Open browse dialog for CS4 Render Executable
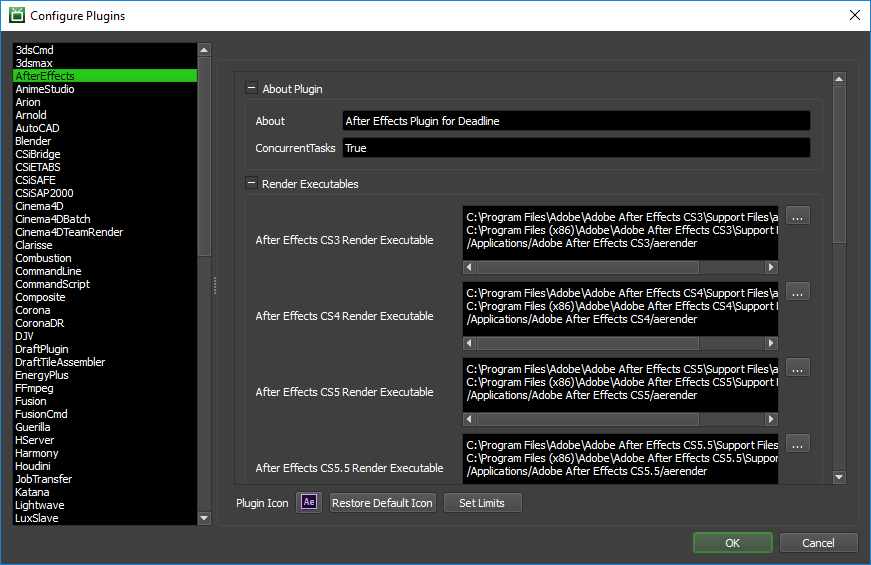This screenshot has width=871, height=565. [x=797, y=292]
